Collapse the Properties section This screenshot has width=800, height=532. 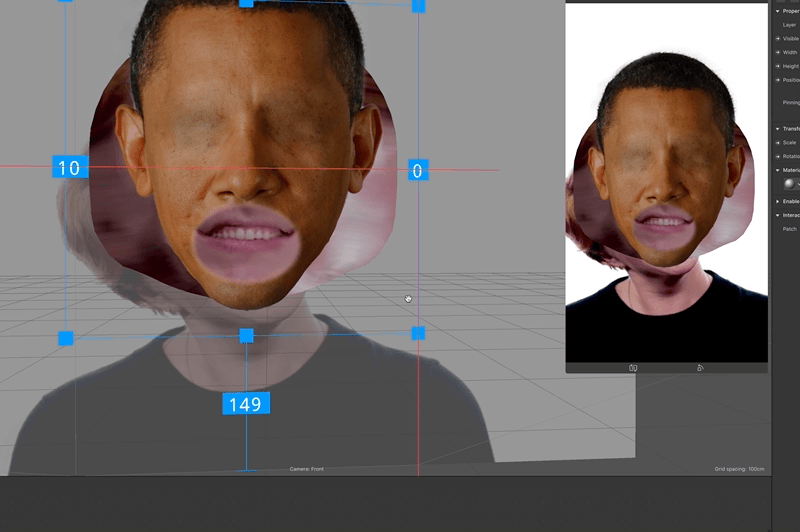pyautogui.click(x=778, y=11)
